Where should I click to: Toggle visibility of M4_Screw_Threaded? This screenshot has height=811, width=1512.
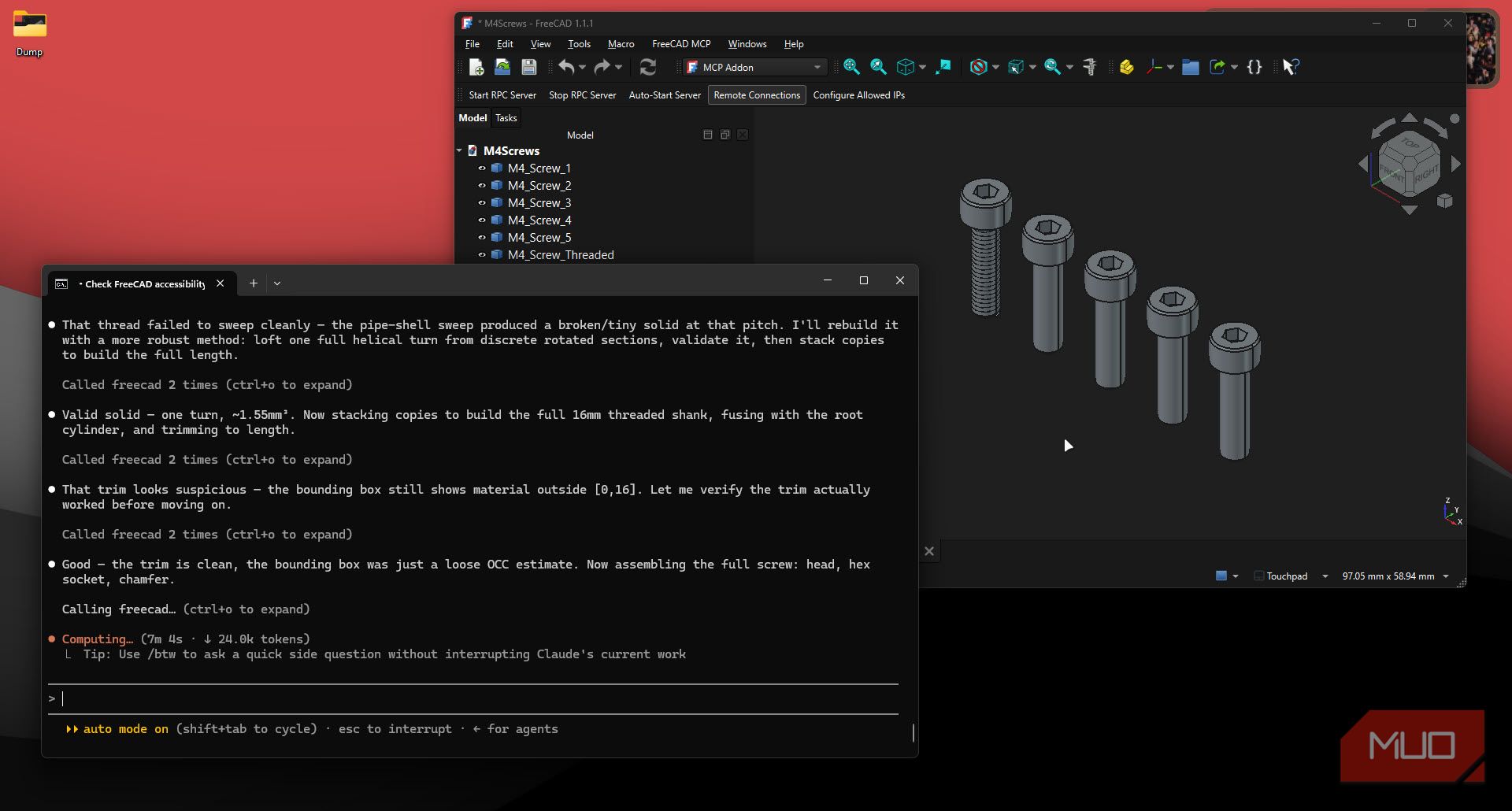pos(482,254)
